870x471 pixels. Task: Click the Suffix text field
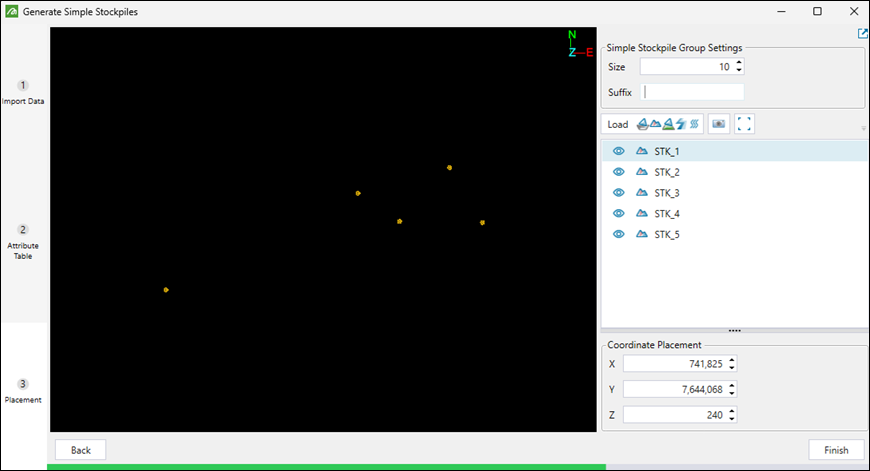pos(692,92)
